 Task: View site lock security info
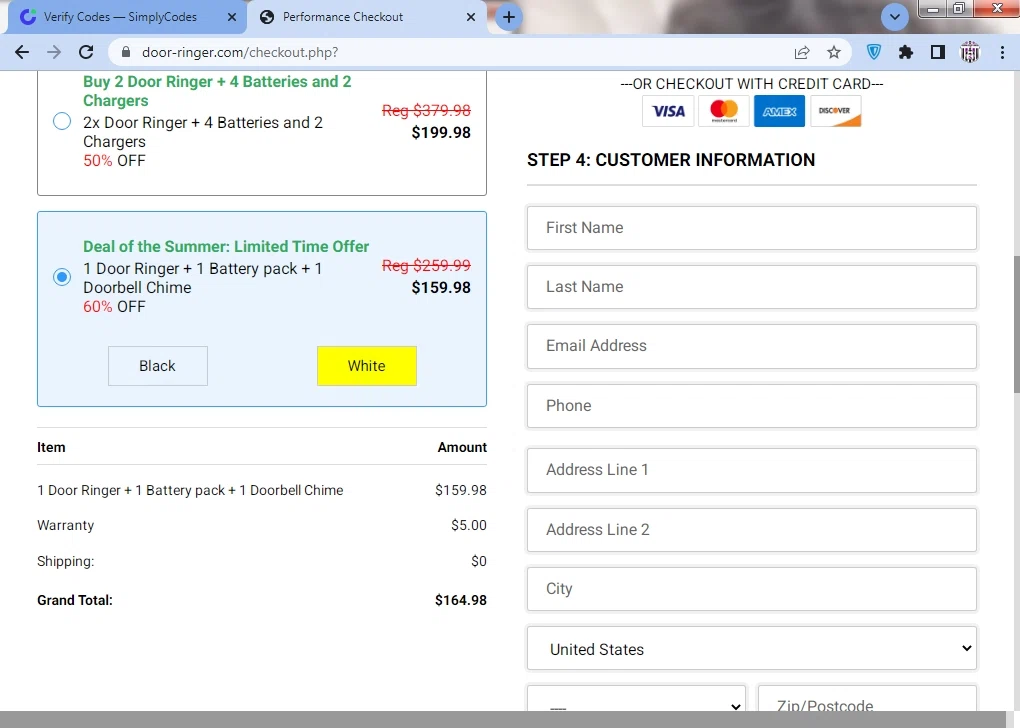tap(126, 53)
